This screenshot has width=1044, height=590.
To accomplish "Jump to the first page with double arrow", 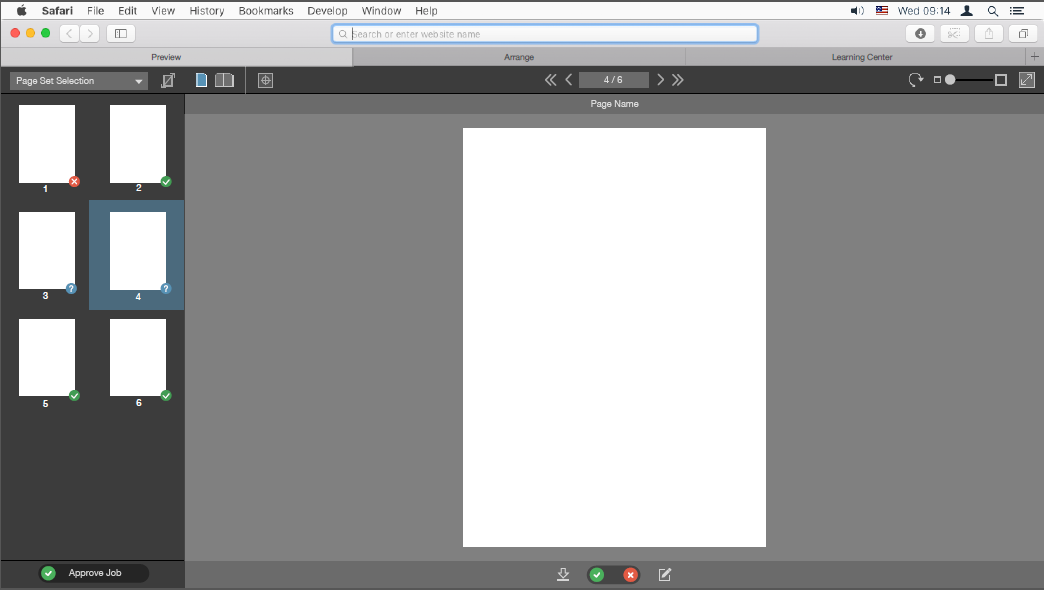I will [x=550, y=80].
